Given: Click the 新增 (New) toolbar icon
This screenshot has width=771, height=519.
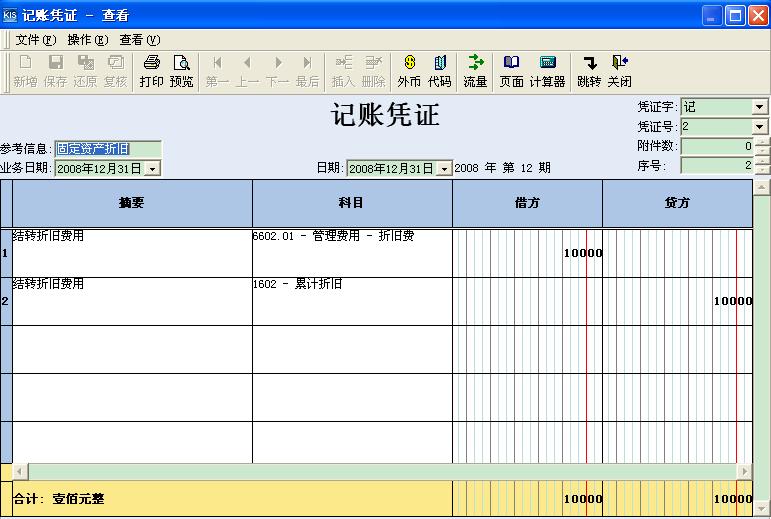Looking at the screenshot, I should tap(25, 72).
